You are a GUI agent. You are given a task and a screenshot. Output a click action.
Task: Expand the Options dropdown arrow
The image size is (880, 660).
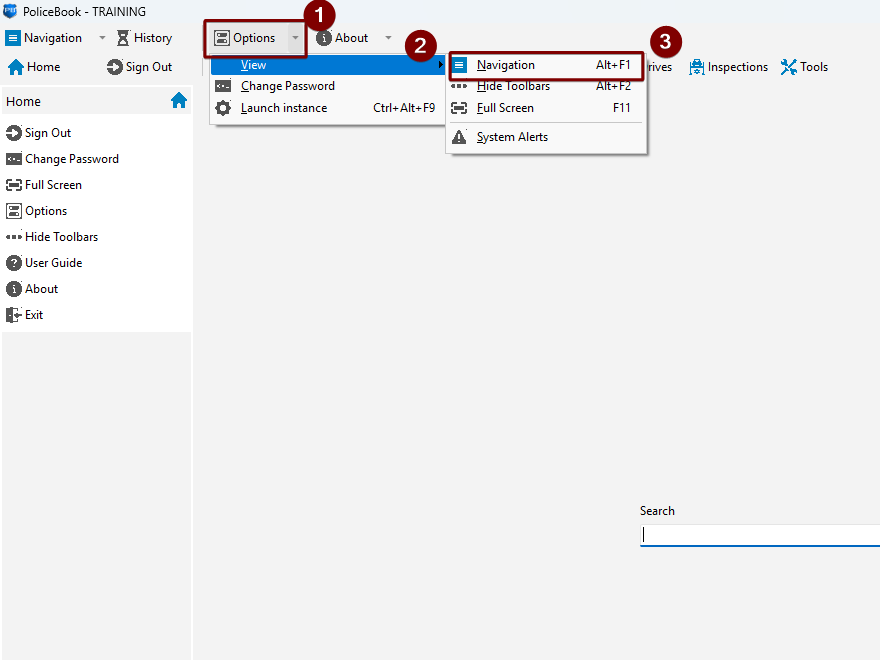[x=295, y=38]
